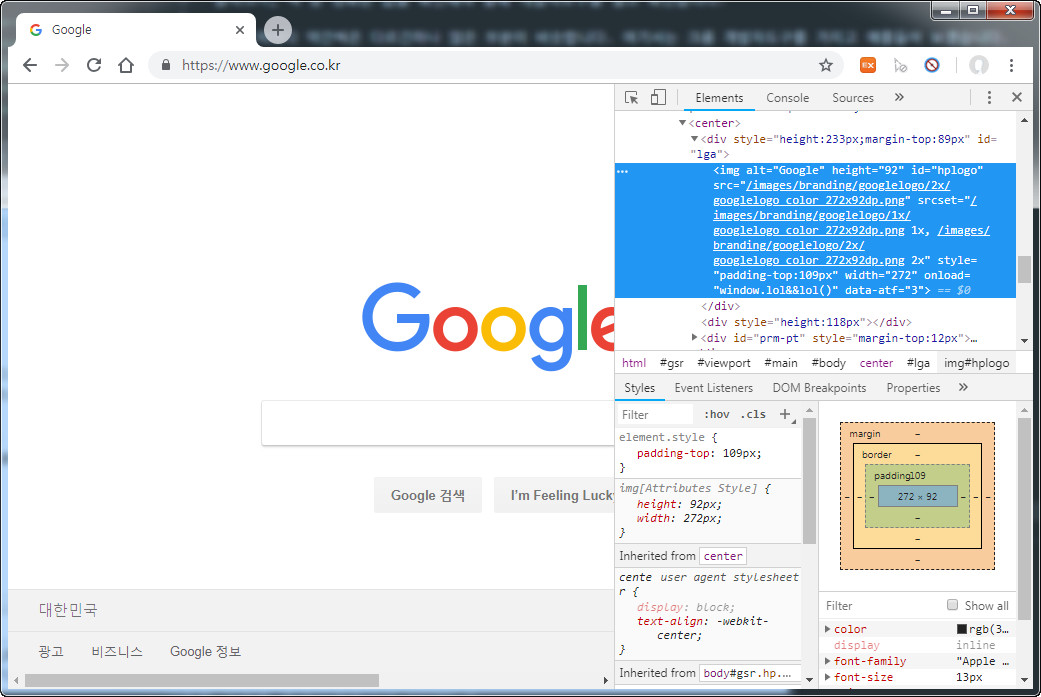Select #viewport in the breadcrumb

coord(724,362)
